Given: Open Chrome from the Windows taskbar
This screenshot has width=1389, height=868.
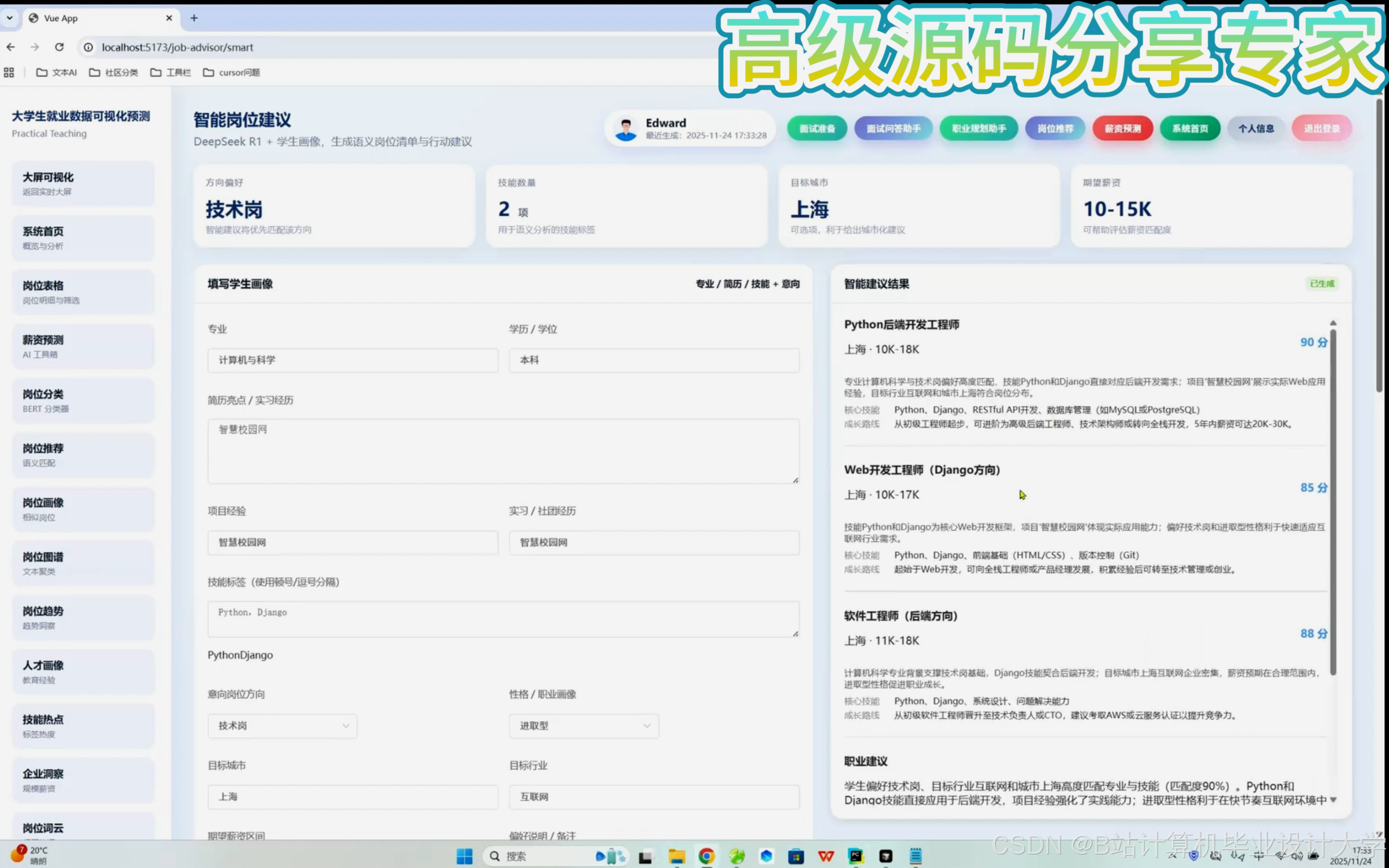Looking at the screenshot, I should [707, 856].
